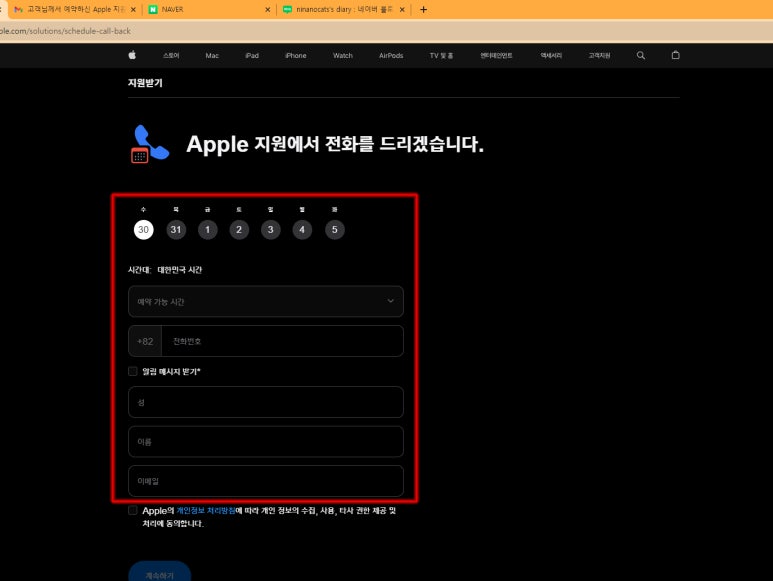The height and width of the screenshot is (581, 773).
Task: Open the search magnifier in Apple nav
Action: [640, 55]
